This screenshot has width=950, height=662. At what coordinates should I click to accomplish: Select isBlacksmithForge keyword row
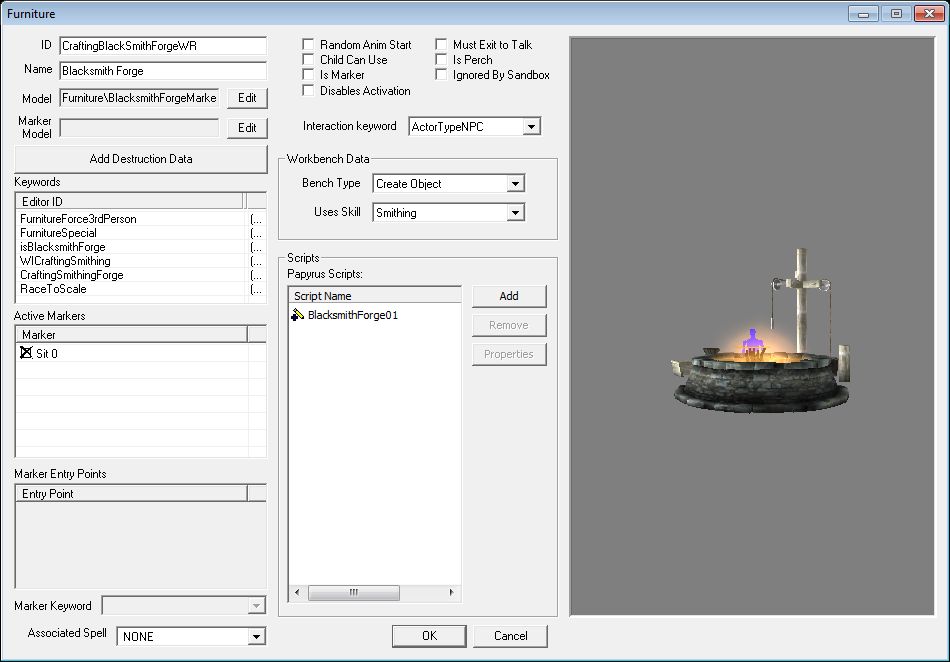(x=141, y=247)
